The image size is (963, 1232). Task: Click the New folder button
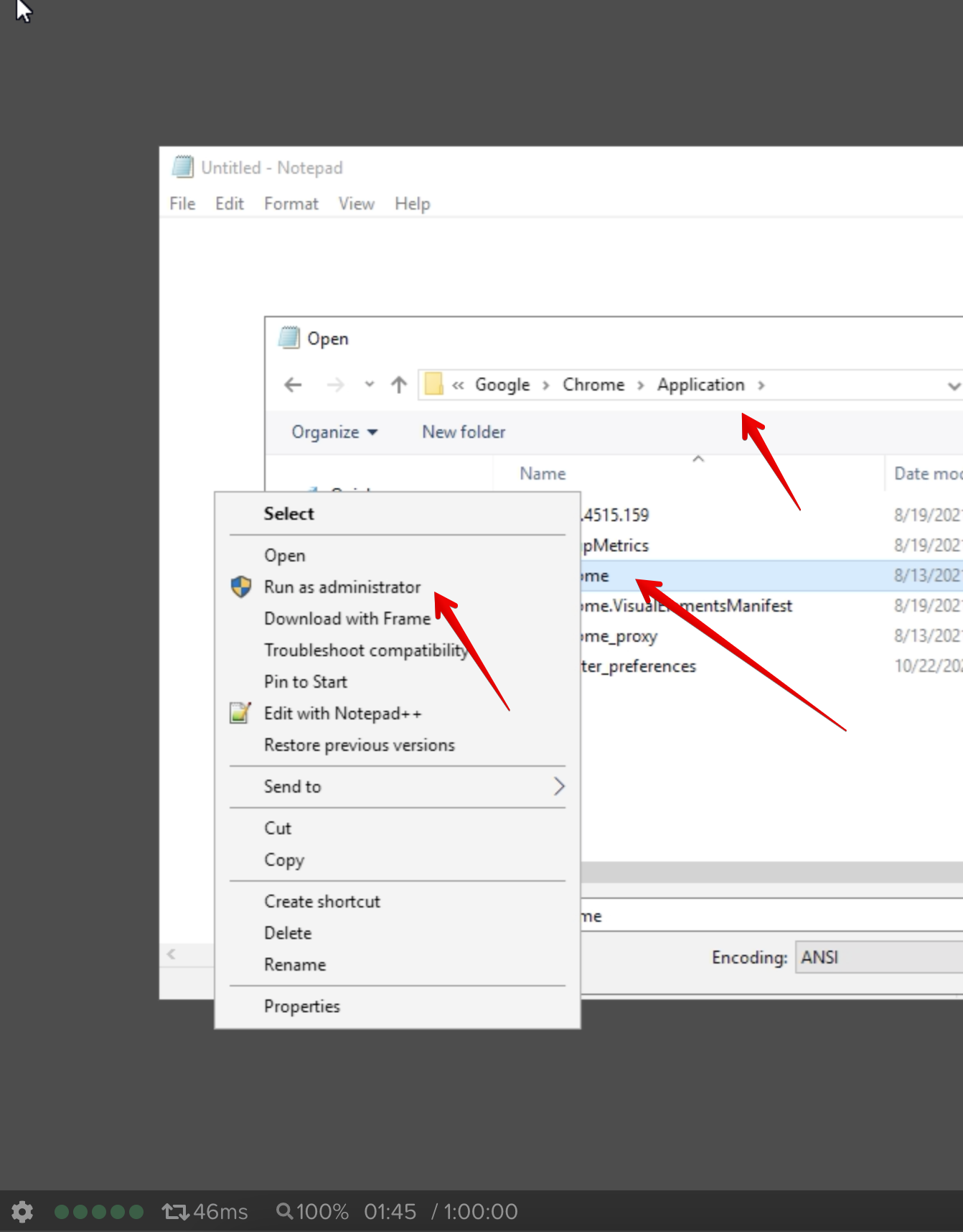pyautogui.click(x=464, y=432)
